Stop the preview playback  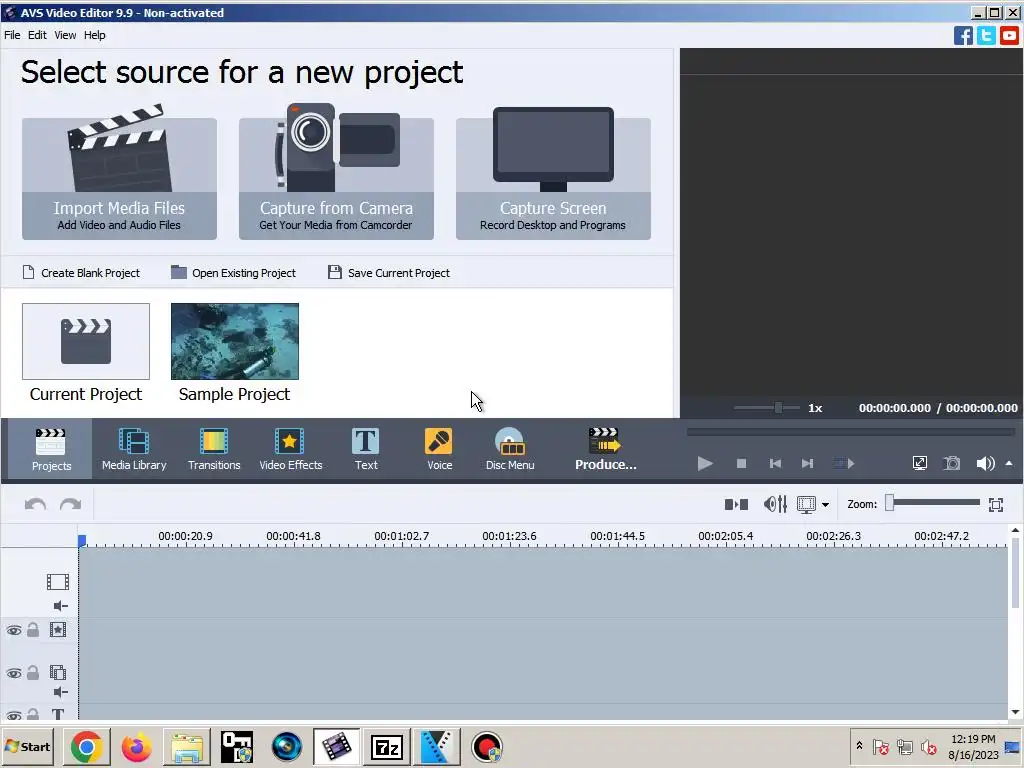click(741, 464)
